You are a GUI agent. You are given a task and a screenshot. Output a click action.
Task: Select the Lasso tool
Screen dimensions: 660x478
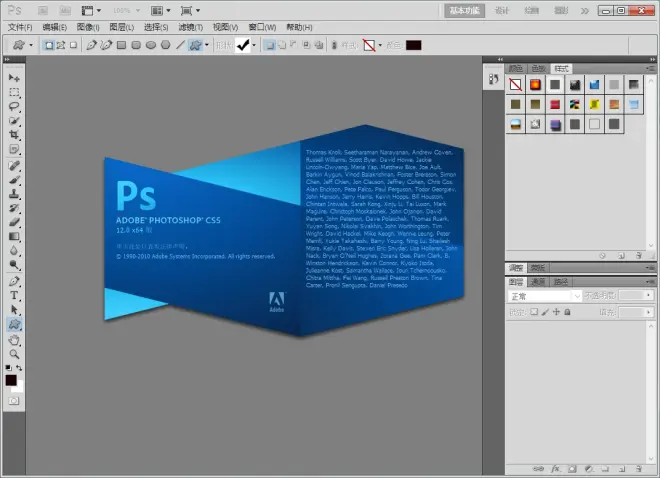[15, 105]
